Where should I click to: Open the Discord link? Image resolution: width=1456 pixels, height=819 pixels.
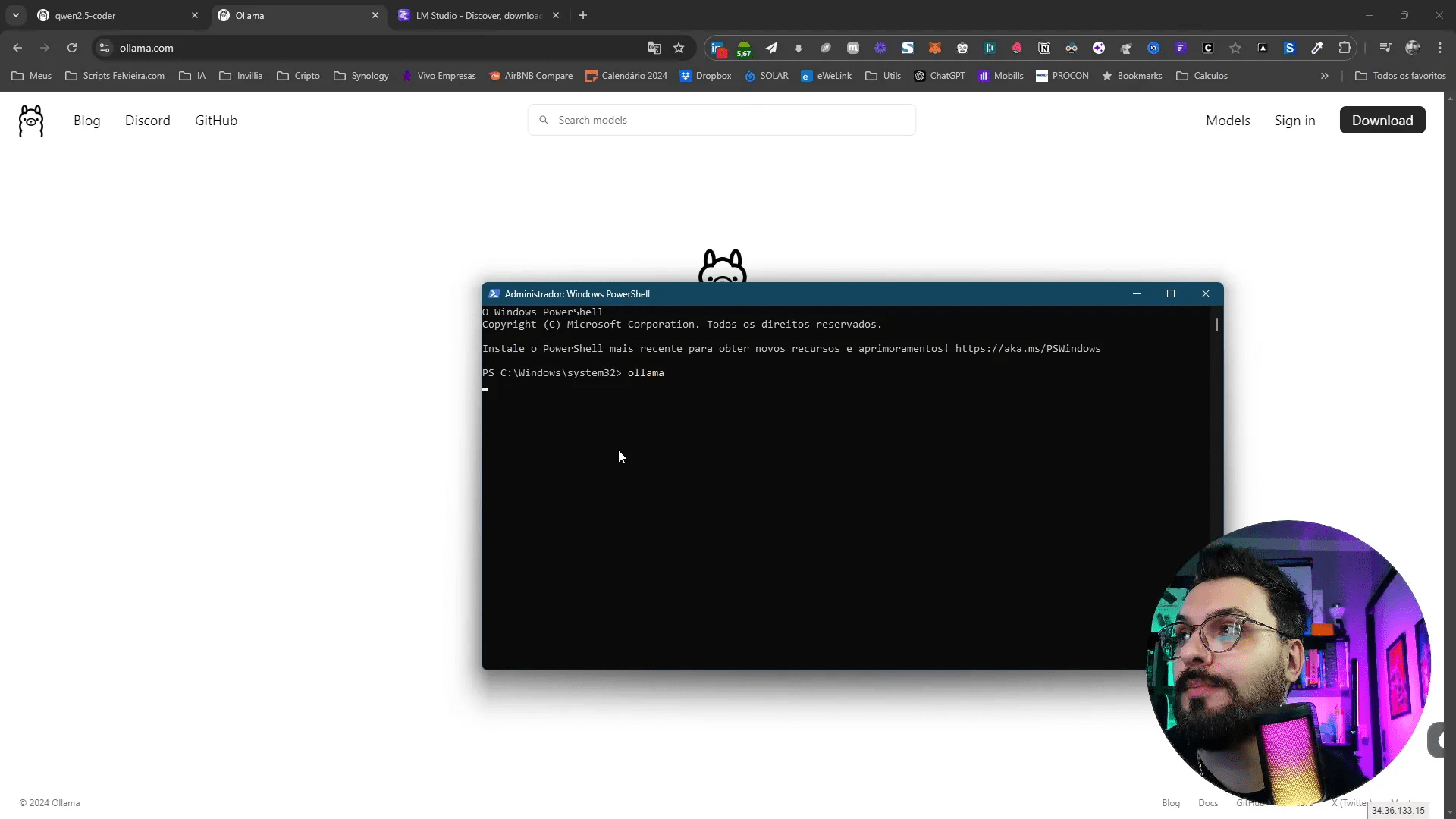click(148, 121)
